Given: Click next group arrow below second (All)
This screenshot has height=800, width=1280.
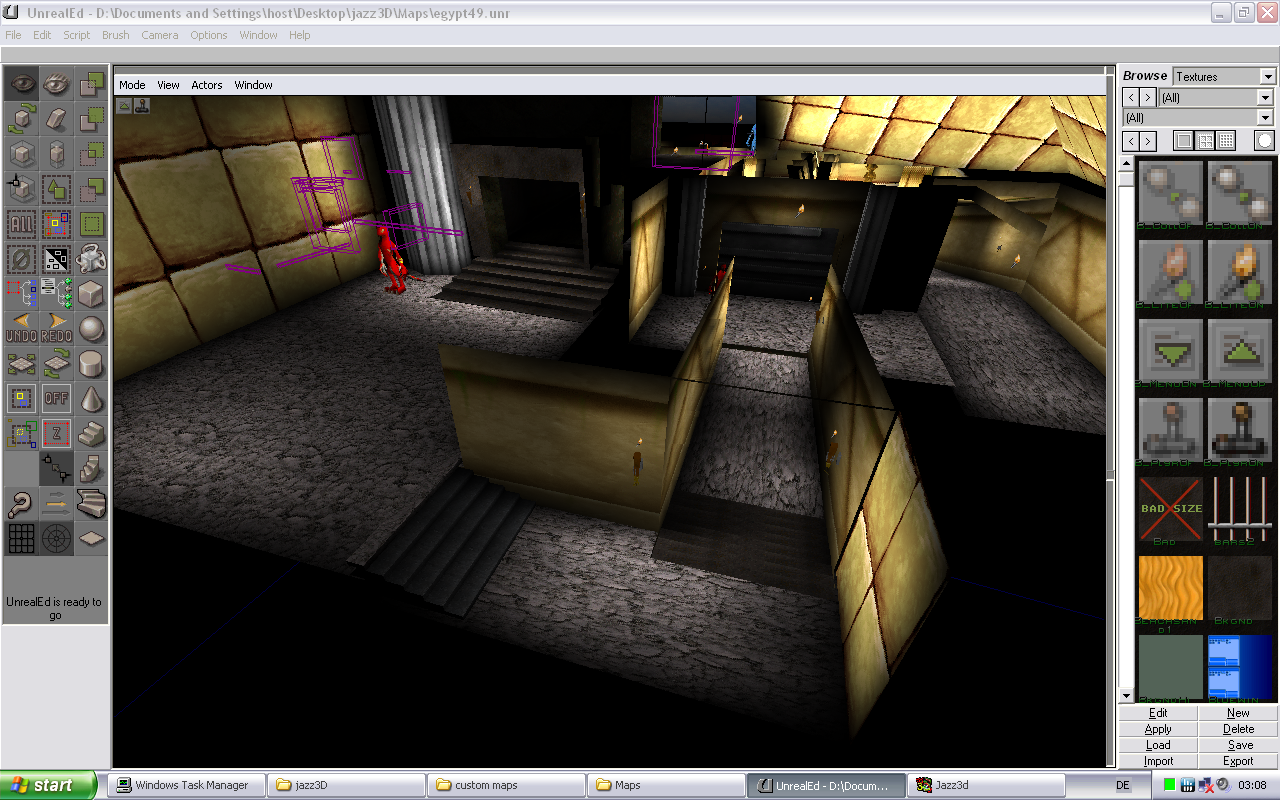Looking at the screenshot, I should coord(1148,141).
